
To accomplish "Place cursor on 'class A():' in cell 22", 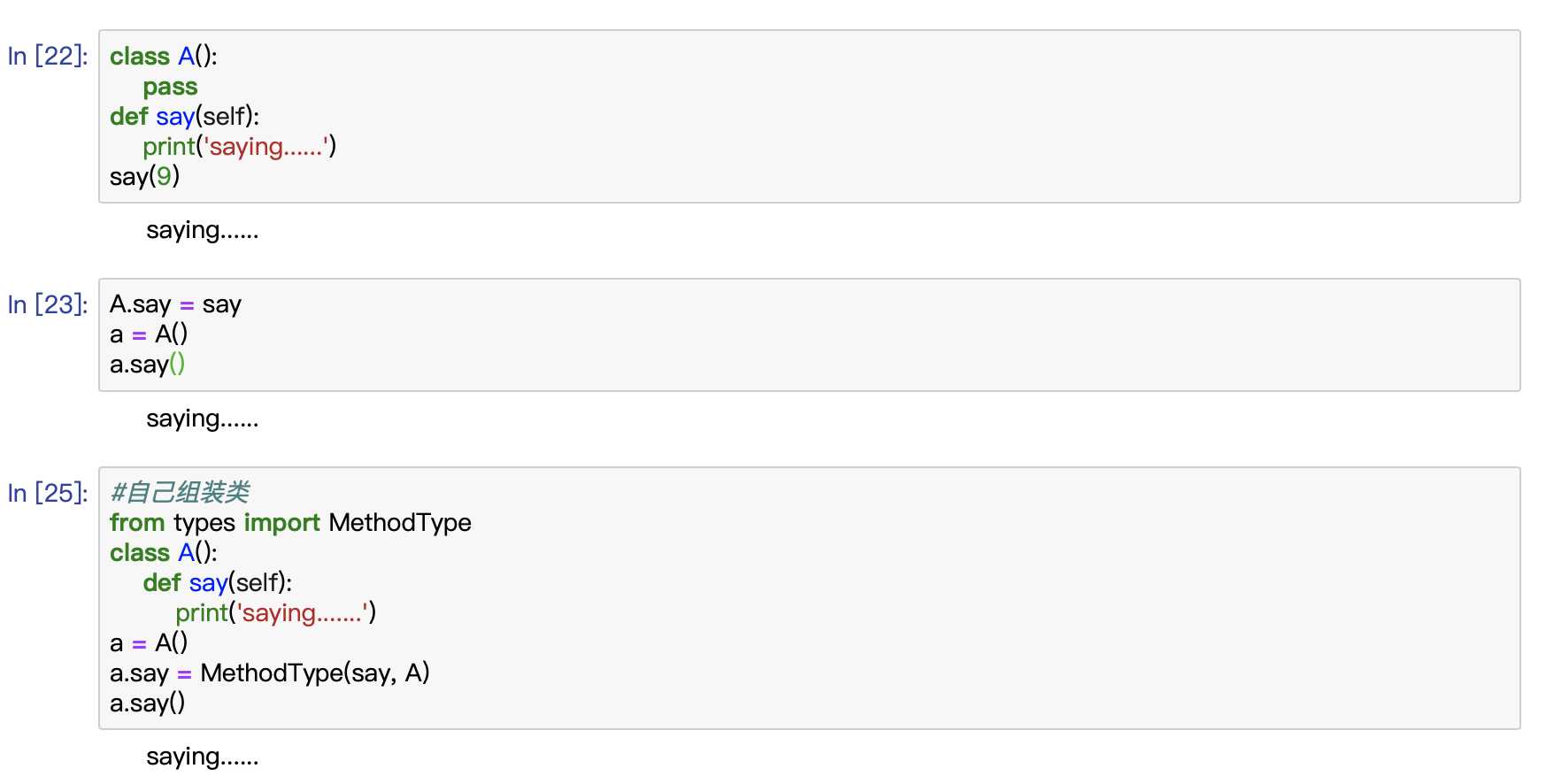I will coord(164,56).
